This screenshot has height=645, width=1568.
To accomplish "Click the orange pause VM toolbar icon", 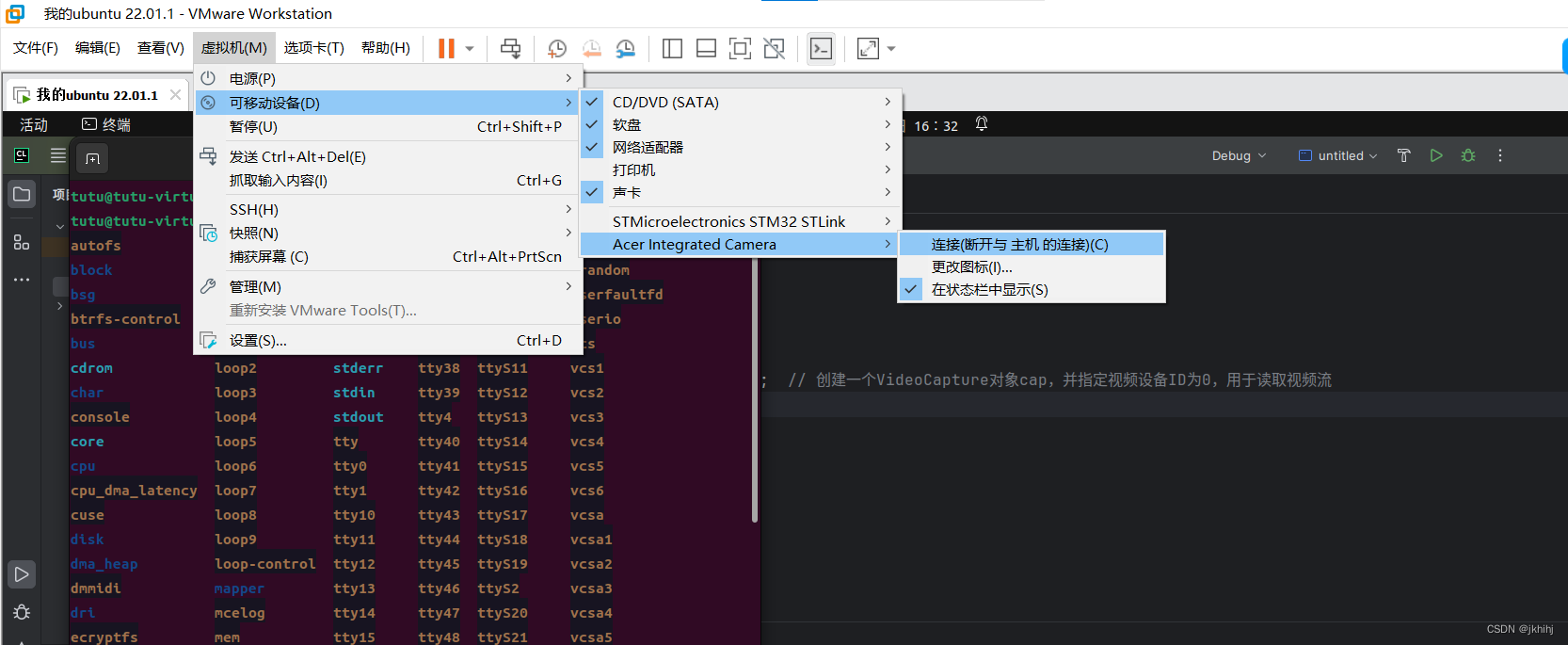I will [x=446, y=48].
